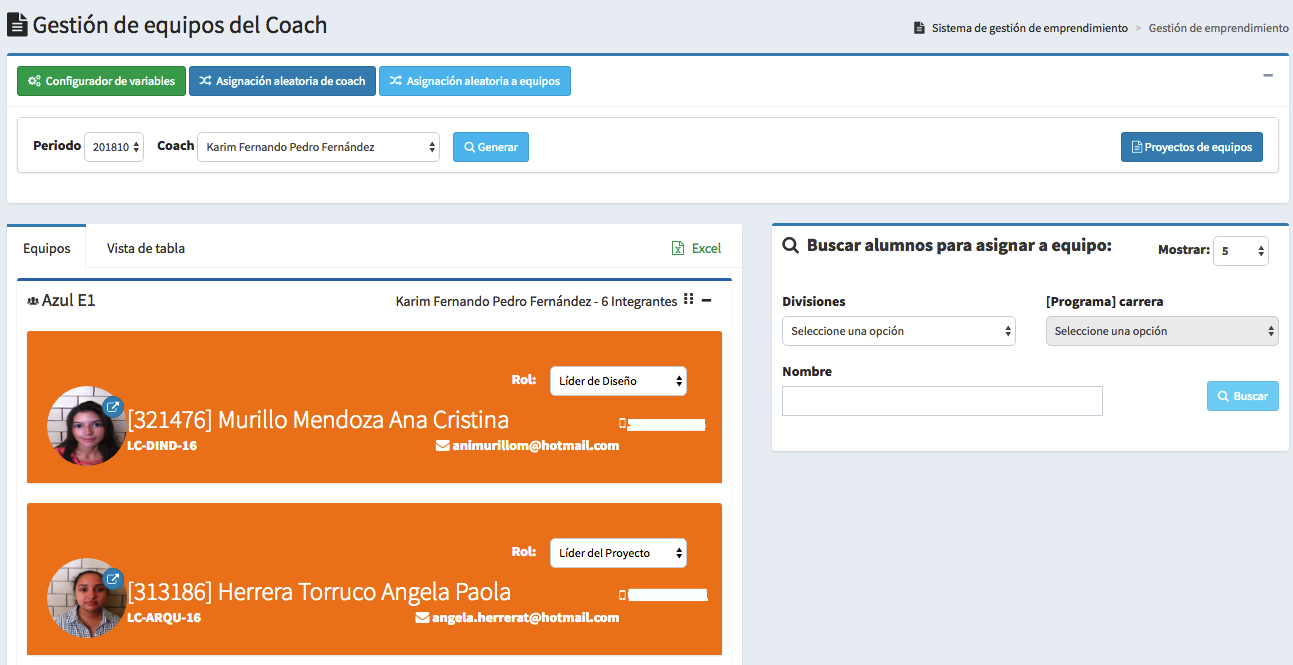Click the document icon beside the page title
Image resolution: width=1293 pixels, height=665 pixels.
pos(17,25)
